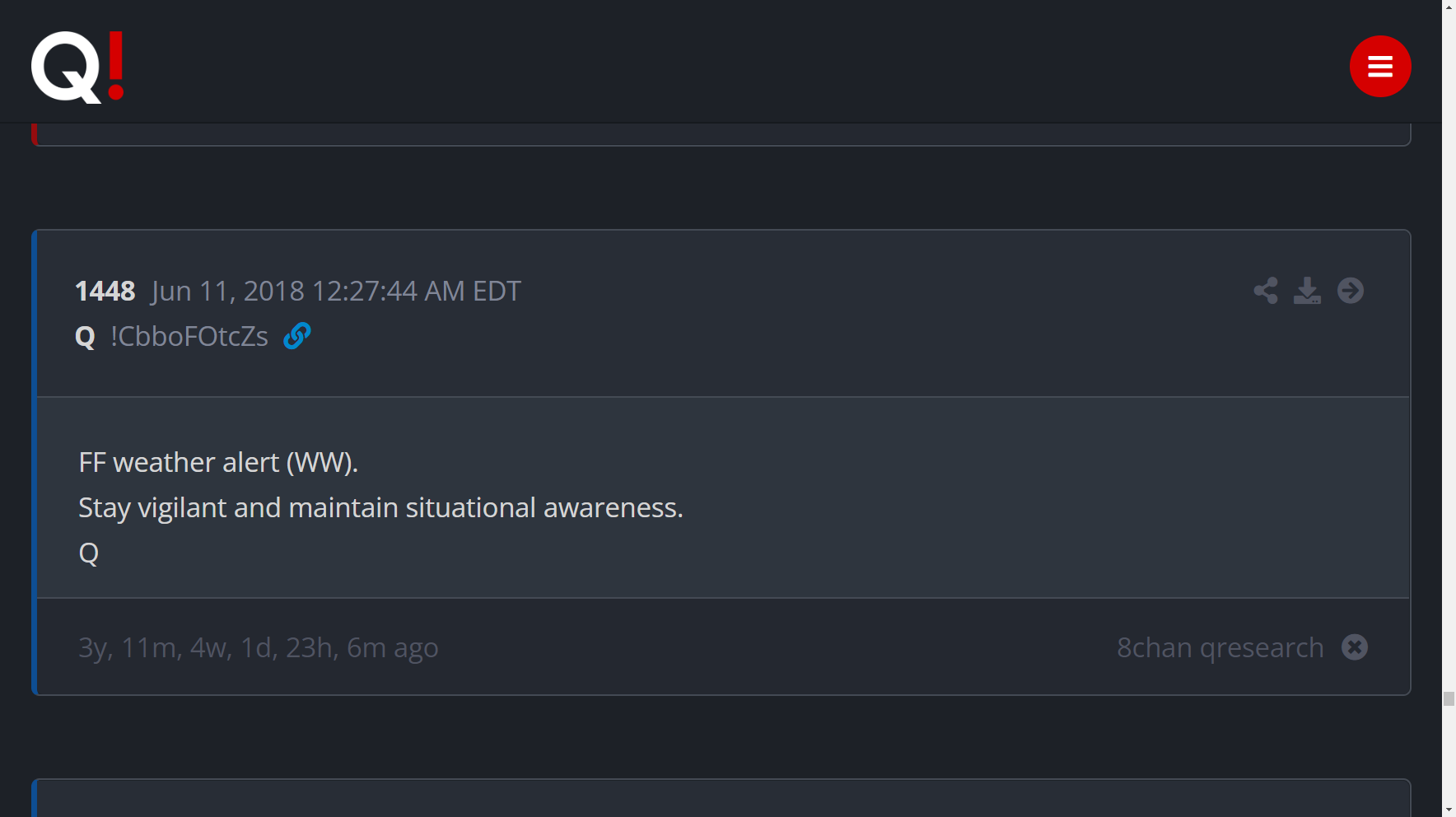Image resolution: width=1456 pixels, height=817 pixels.
Task: Download post 1448 with download icon
Action: click(x=1307, y=291)
